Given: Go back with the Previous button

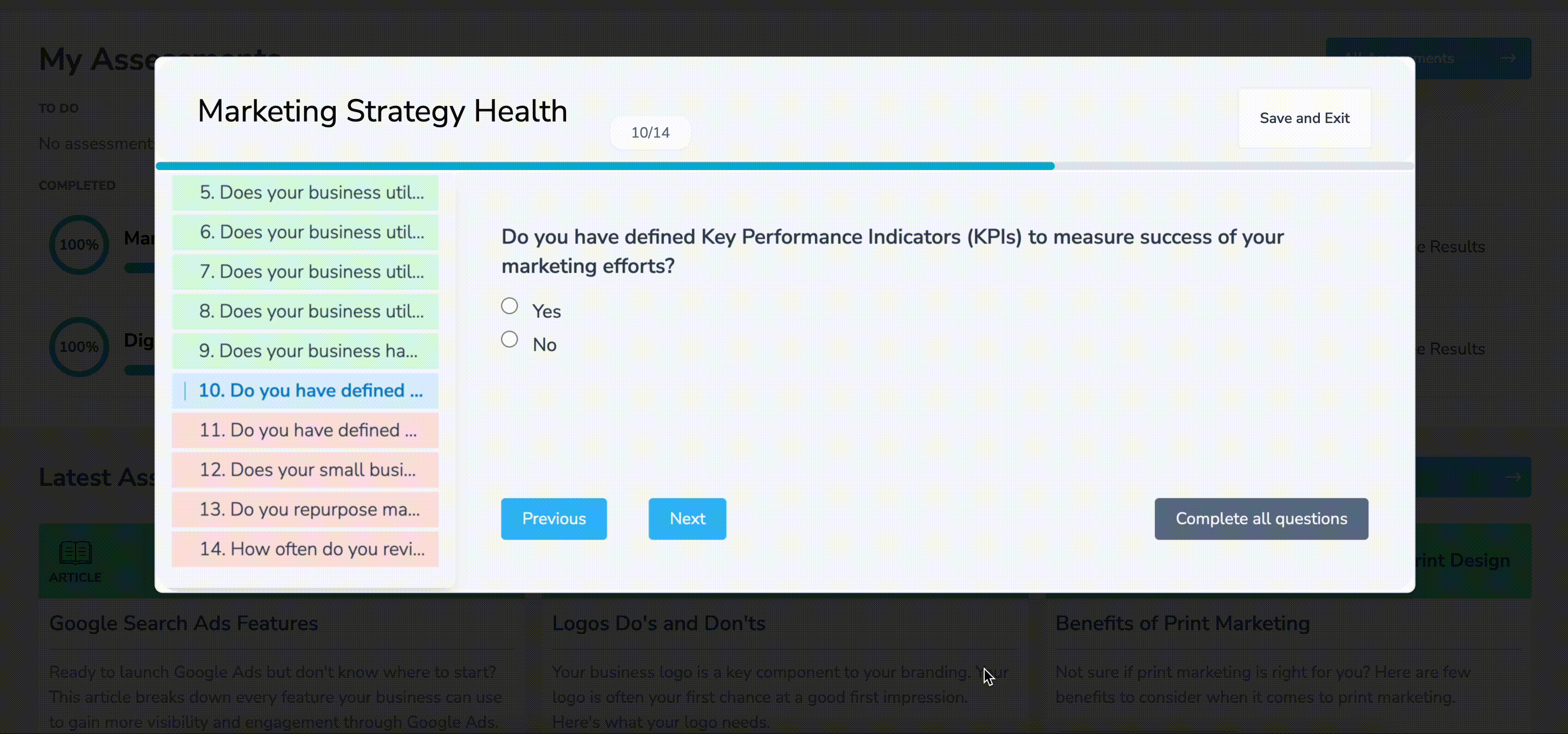Looking at the screenshot, I should (x=553, y=519).
